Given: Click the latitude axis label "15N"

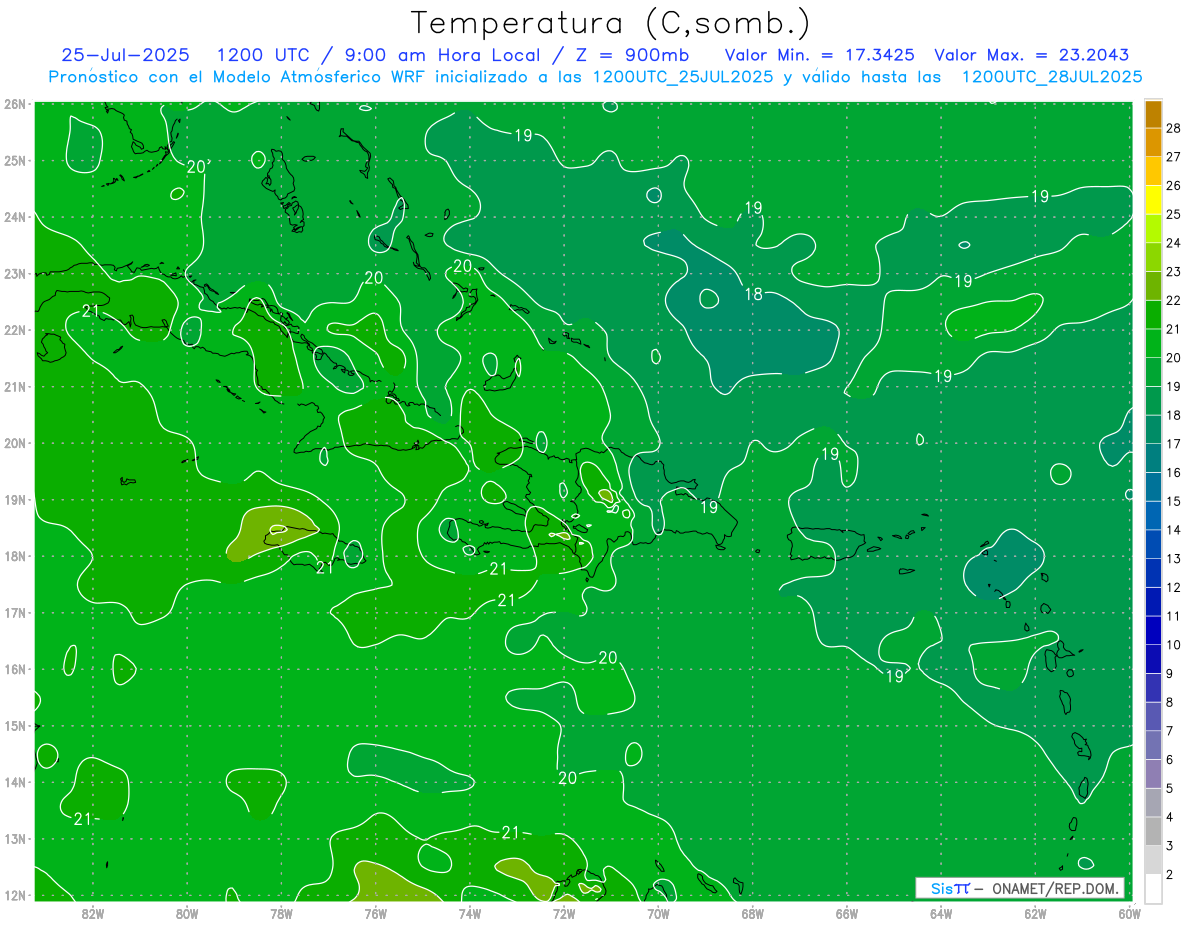Looking at the screenshot, I should coord(14,725).
